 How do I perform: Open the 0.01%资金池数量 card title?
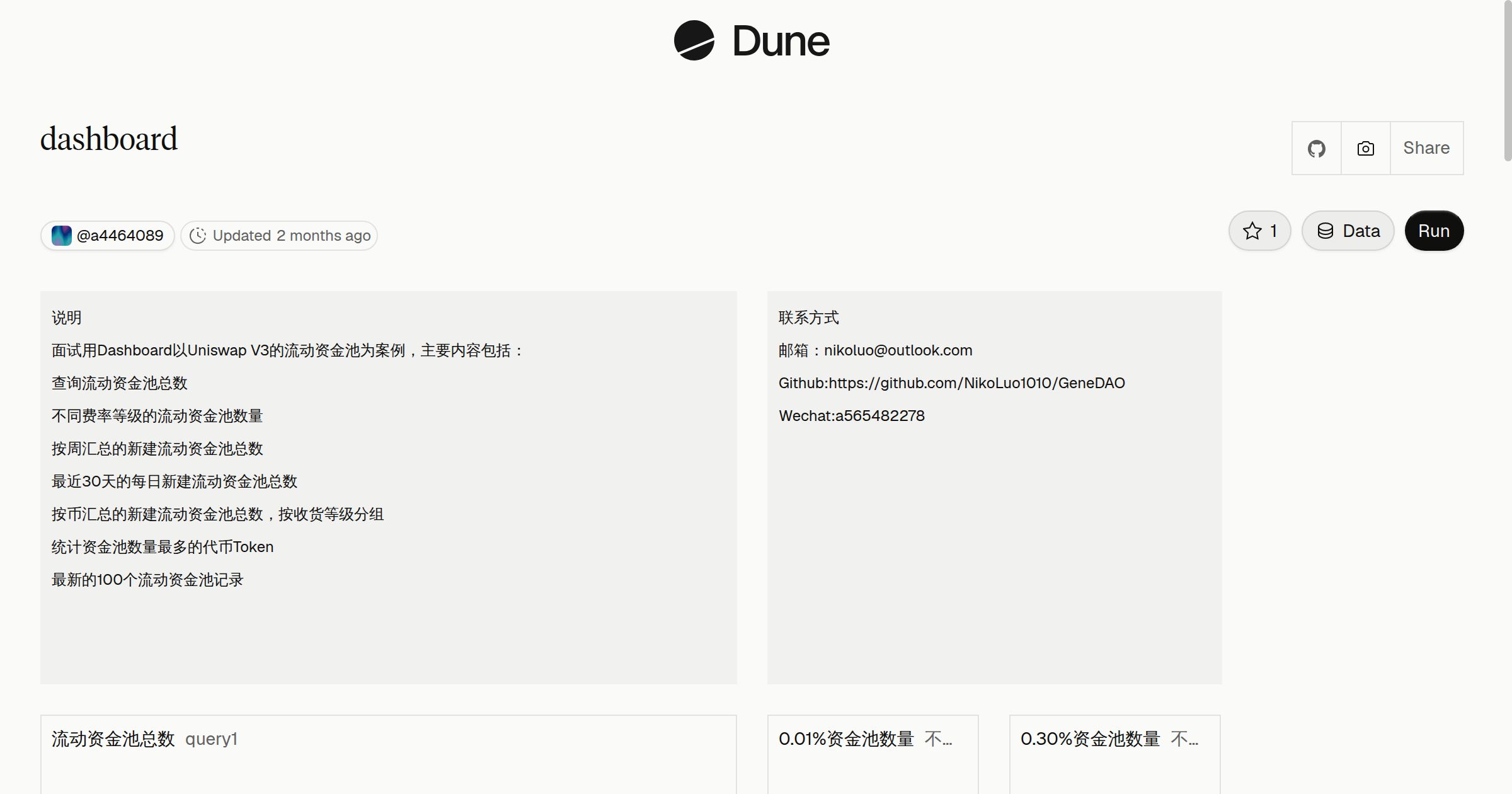pyautogui.click(x=846, y=739)
